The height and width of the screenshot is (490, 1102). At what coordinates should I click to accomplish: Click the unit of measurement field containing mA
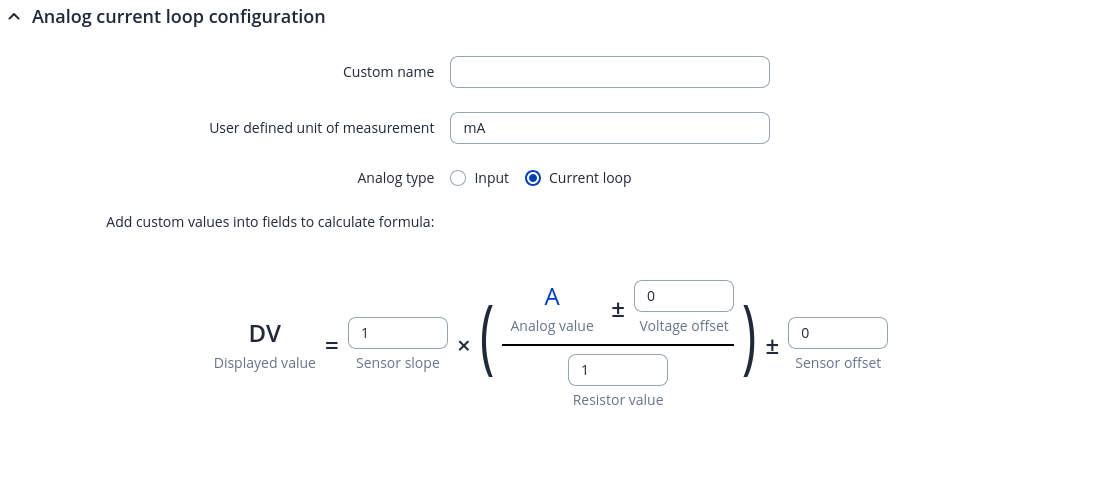609,128
